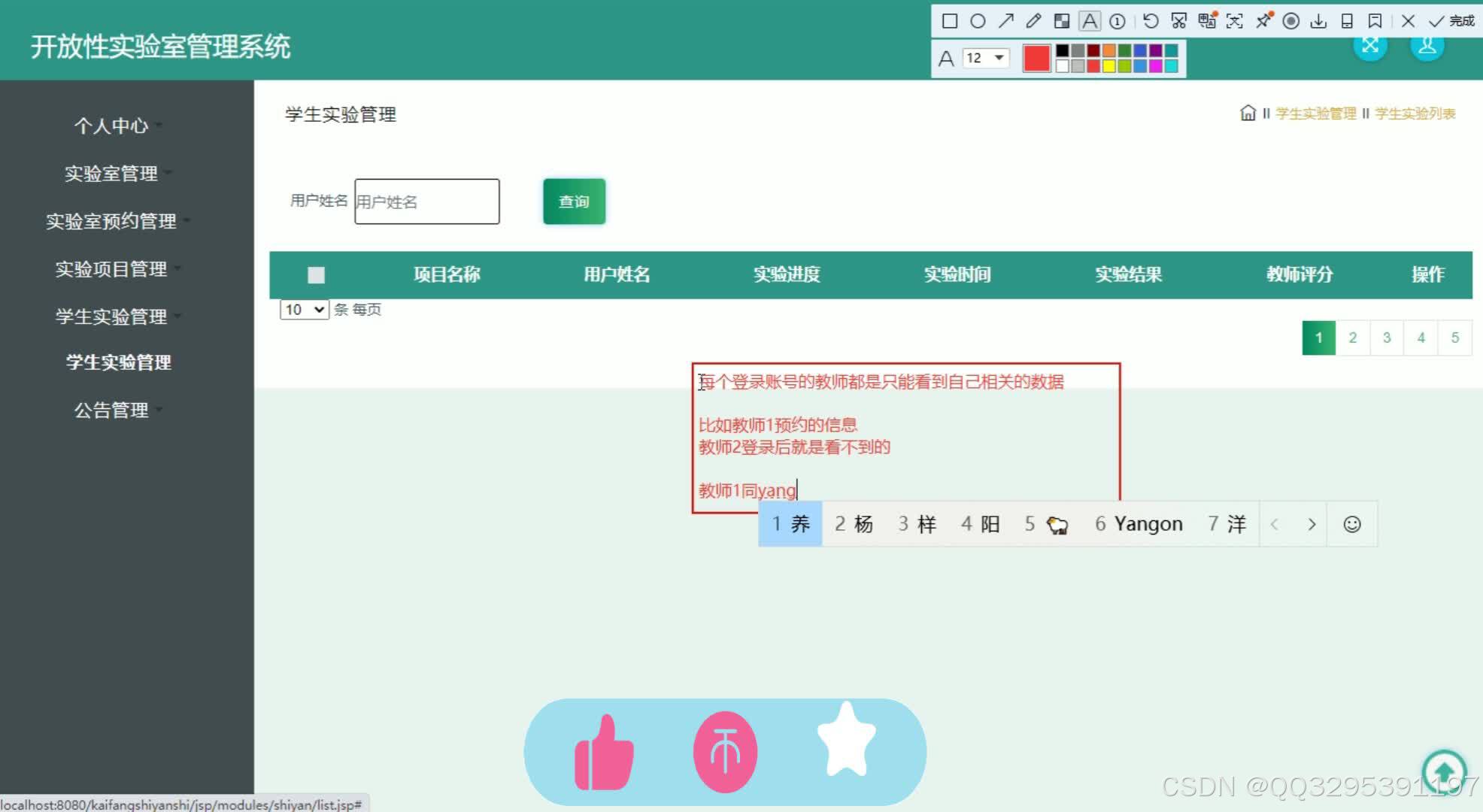1483x812 pixels.
Task: Go to page 4
Action: coord(1421,338)
